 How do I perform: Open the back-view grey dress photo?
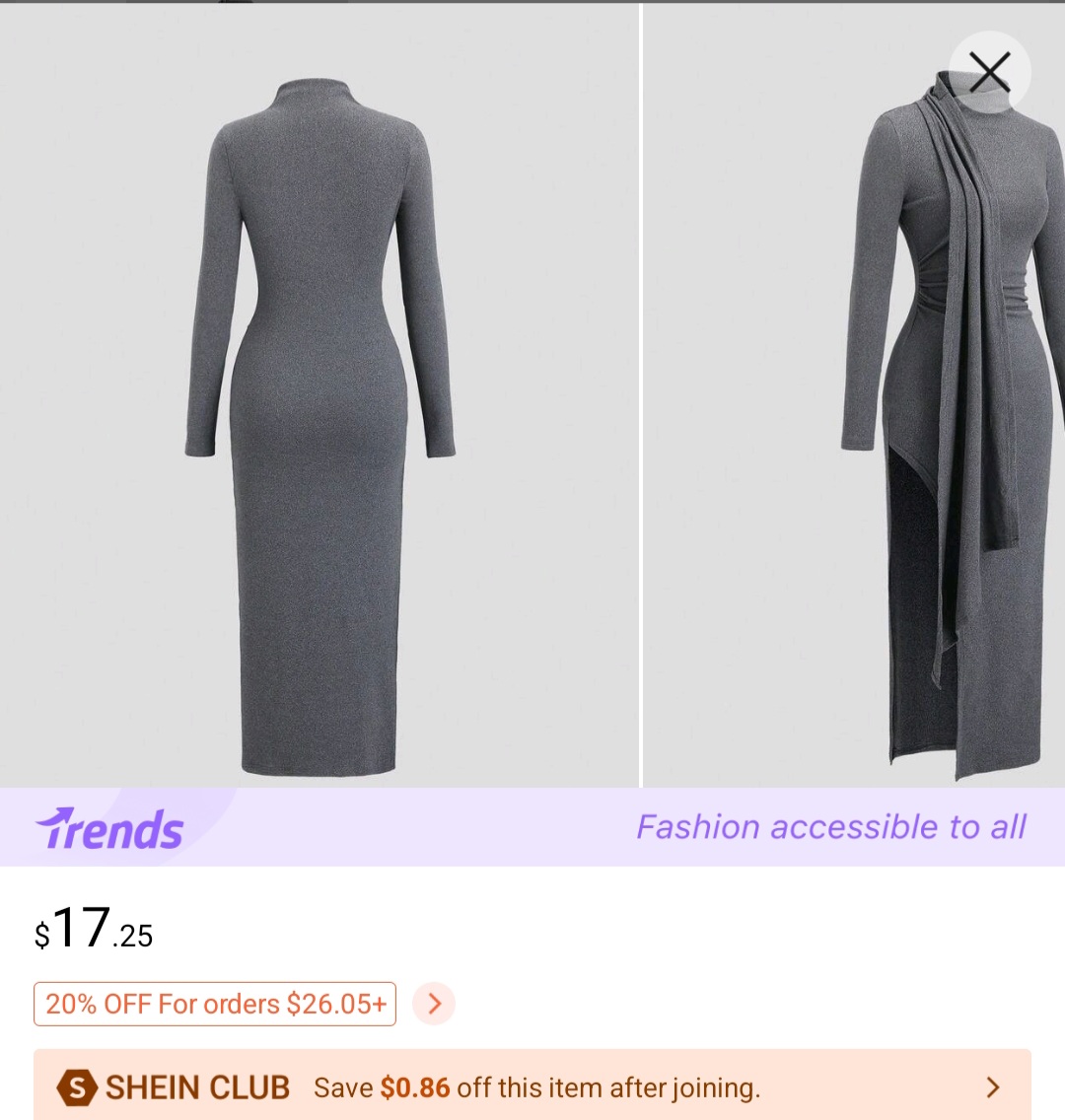pos(319,395)
